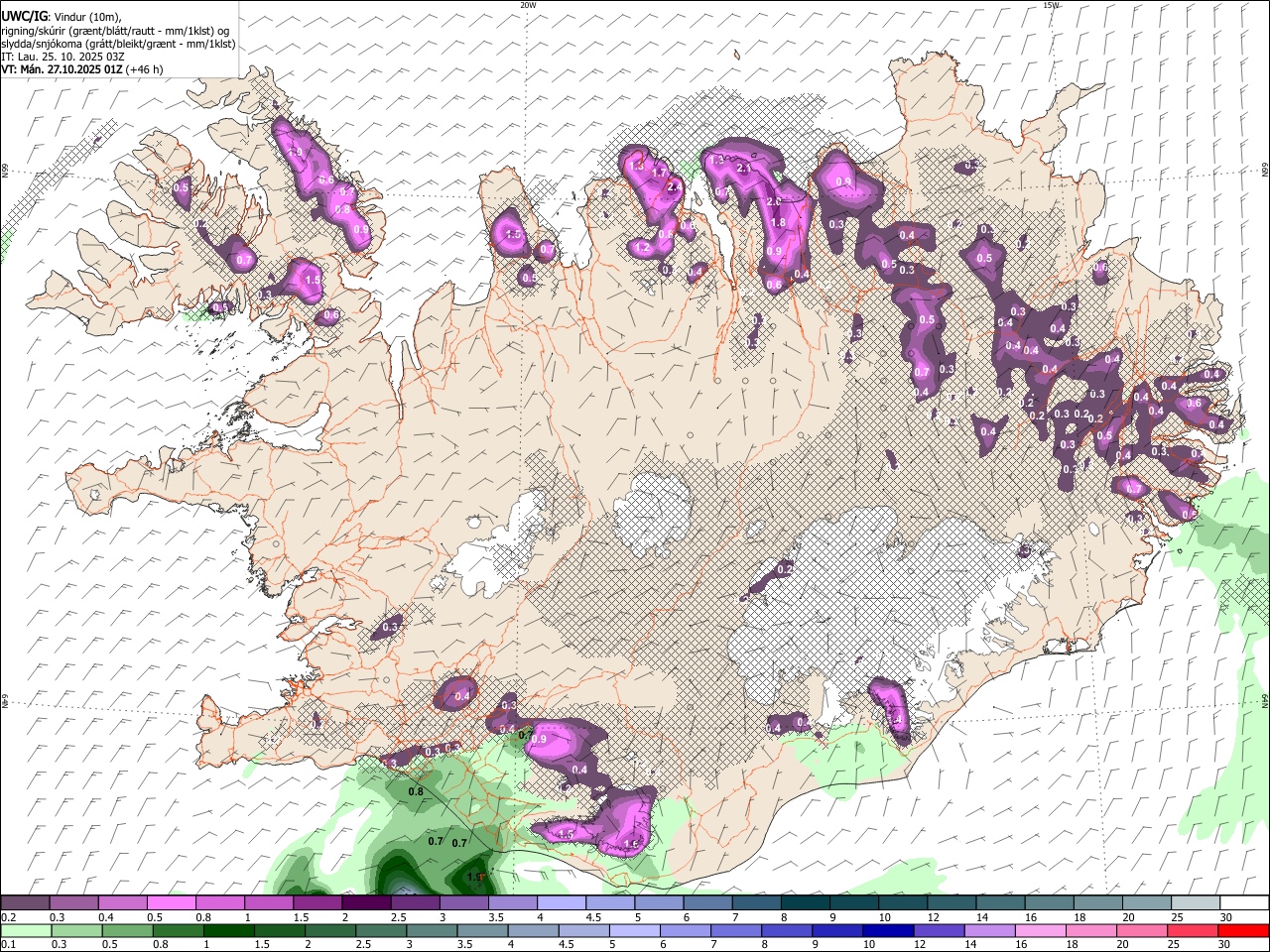This screenshot has width=1270, height=952.
Task: Click the VT: Mán. 27.10.2025 01Z (+46 h) line
Action: 82,69
